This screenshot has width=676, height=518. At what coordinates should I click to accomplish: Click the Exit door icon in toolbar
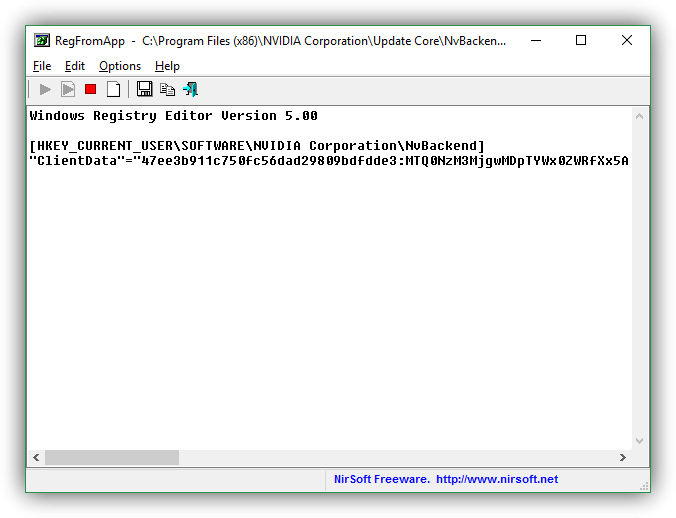tap(191, 89)
